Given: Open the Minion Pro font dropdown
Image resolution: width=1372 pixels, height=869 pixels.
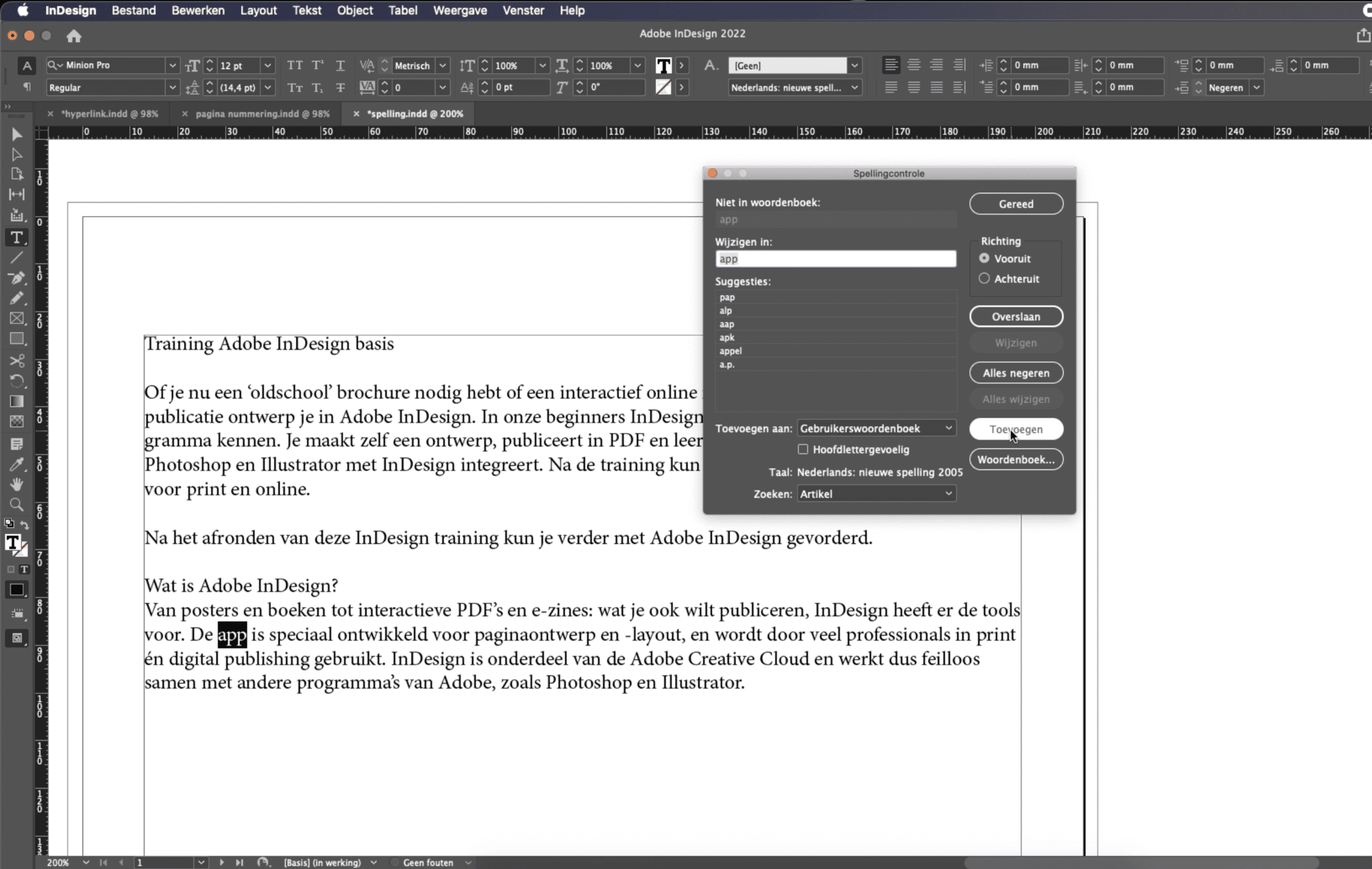Looking at the screenshot, I should click(x=172, y=65).
